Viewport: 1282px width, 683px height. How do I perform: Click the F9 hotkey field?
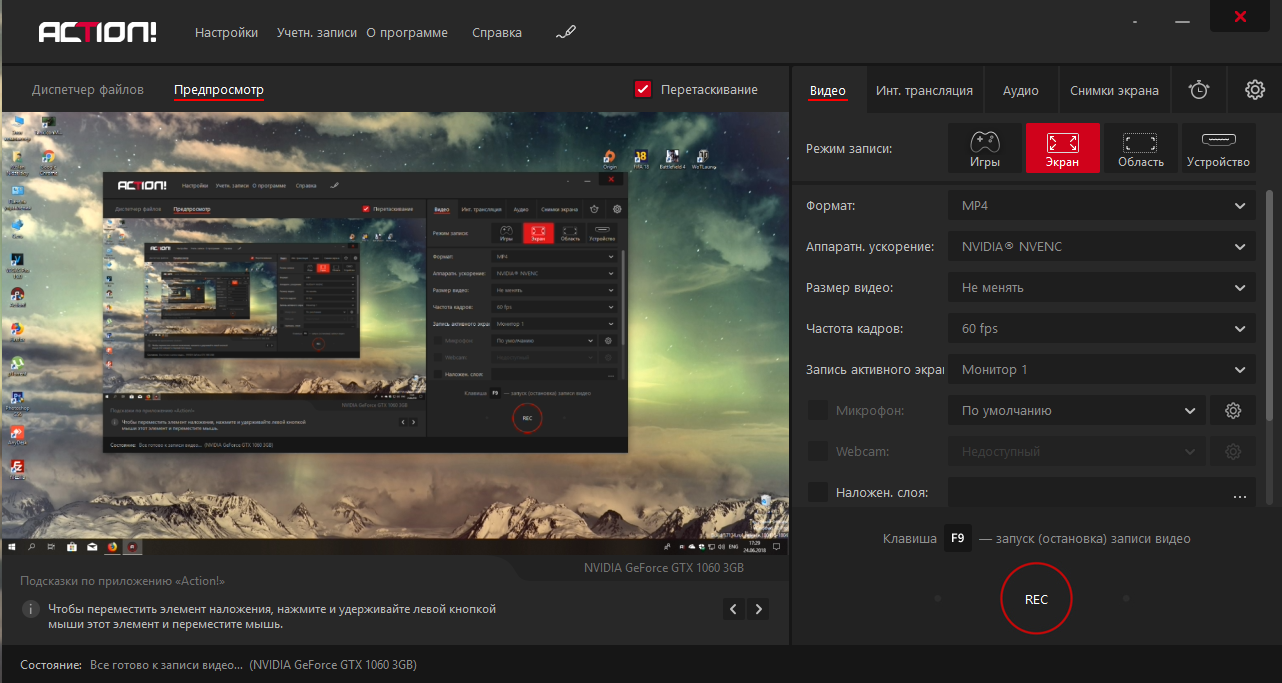click(957, 539)
